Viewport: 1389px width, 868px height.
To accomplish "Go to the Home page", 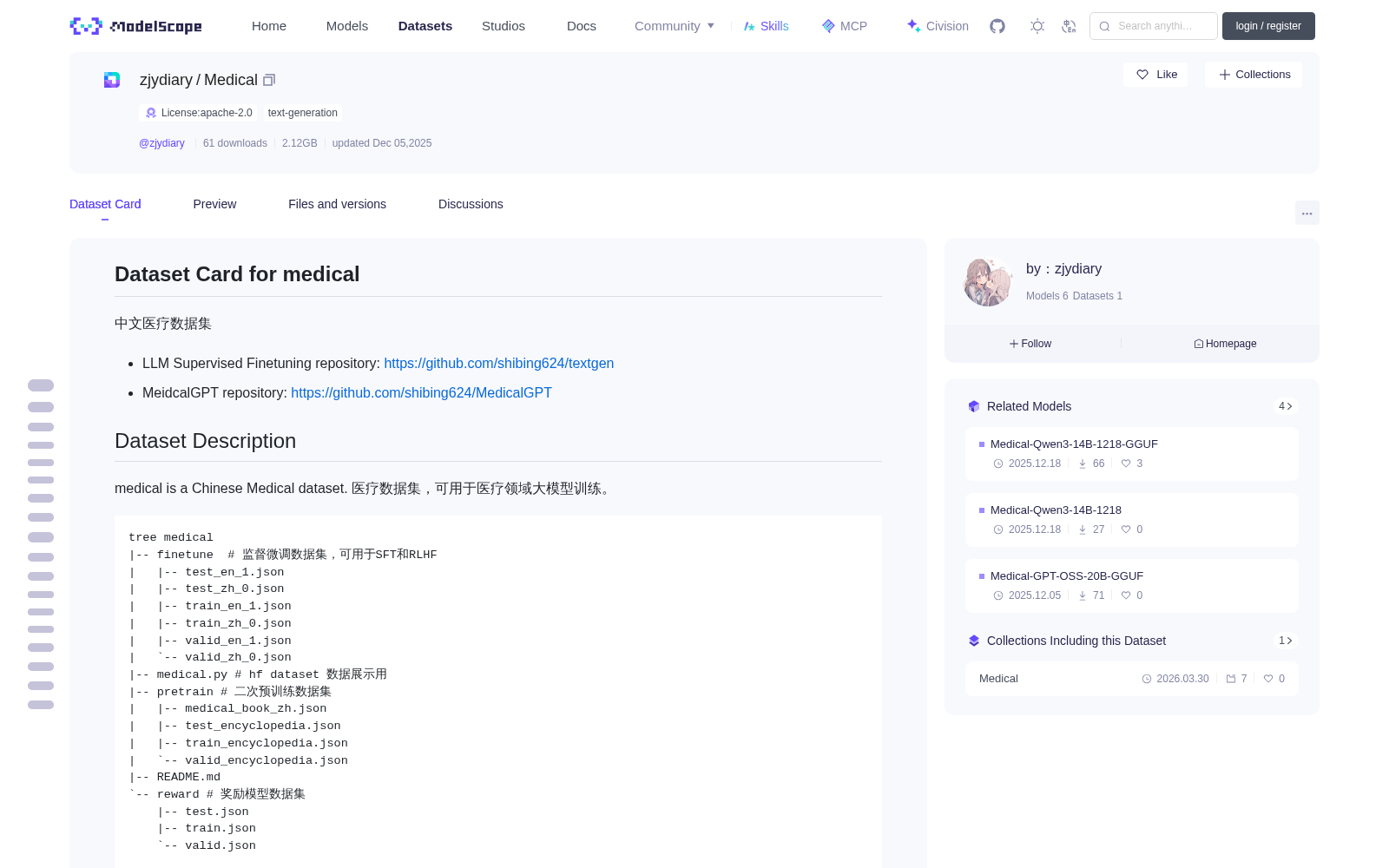I will pyautogui.click(x=269, y=26).
